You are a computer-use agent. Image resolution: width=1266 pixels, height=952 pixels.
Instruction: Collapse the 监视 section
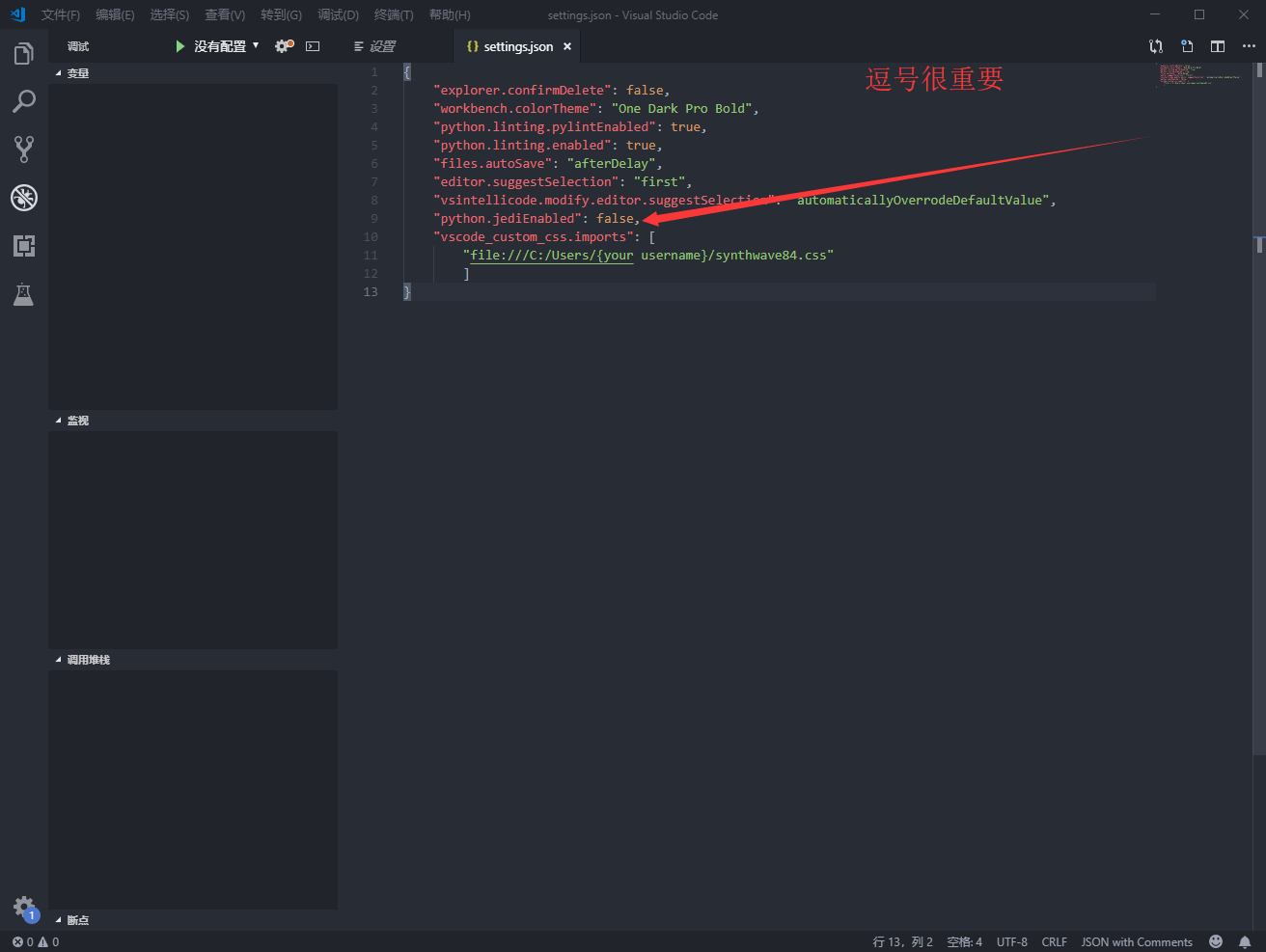click(77, 420)
